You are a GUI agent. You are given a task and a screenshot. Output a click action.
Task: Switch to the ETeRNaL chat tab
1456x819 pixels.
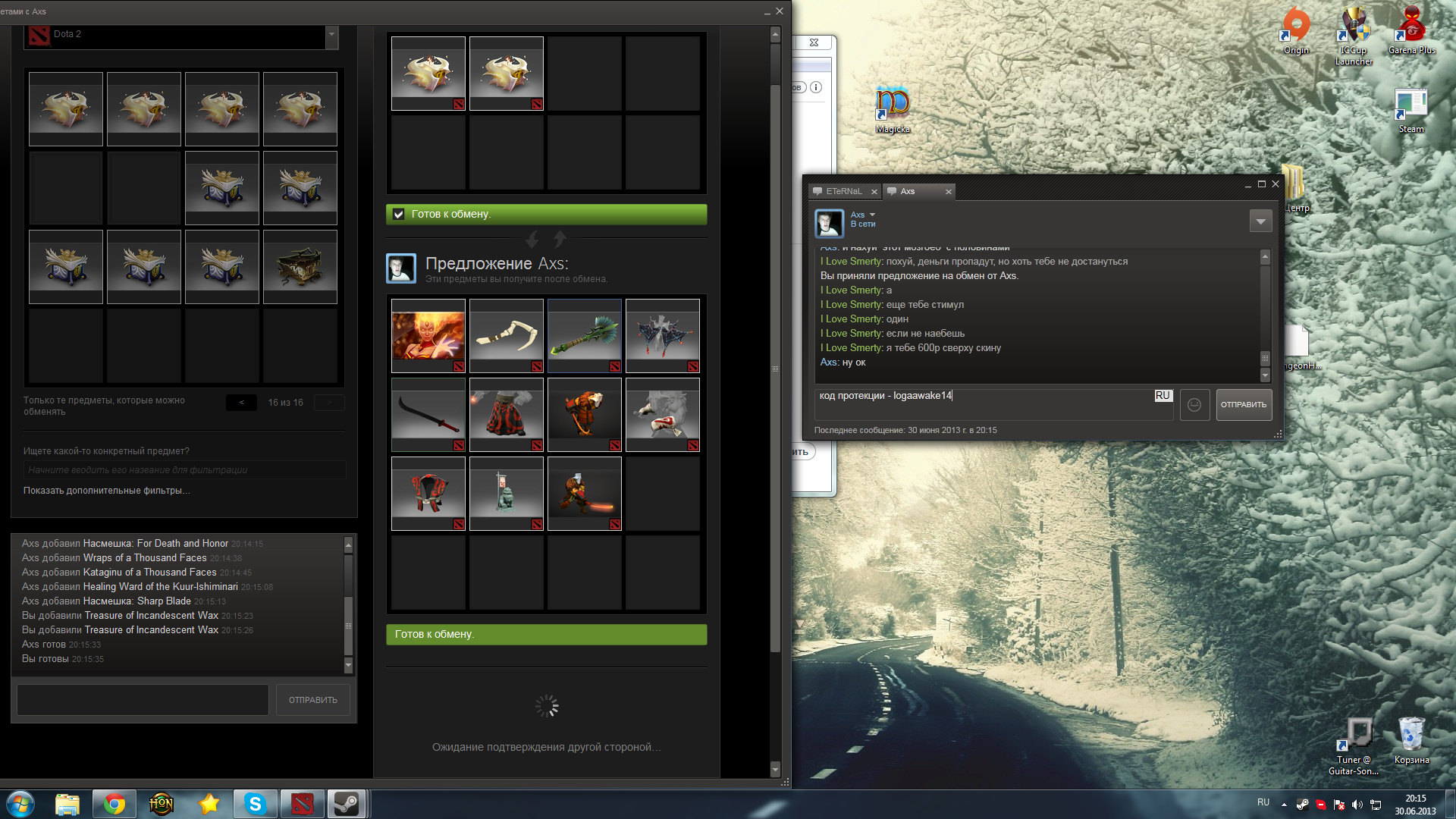tap(843, 192)
